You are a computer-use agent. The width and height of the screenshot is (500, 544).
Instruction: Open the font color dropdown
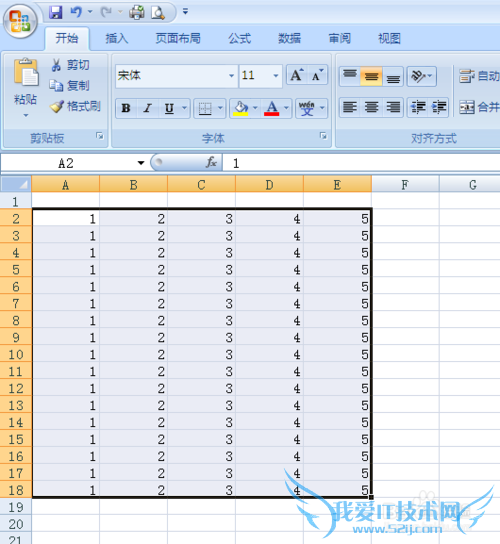point(286,108)
